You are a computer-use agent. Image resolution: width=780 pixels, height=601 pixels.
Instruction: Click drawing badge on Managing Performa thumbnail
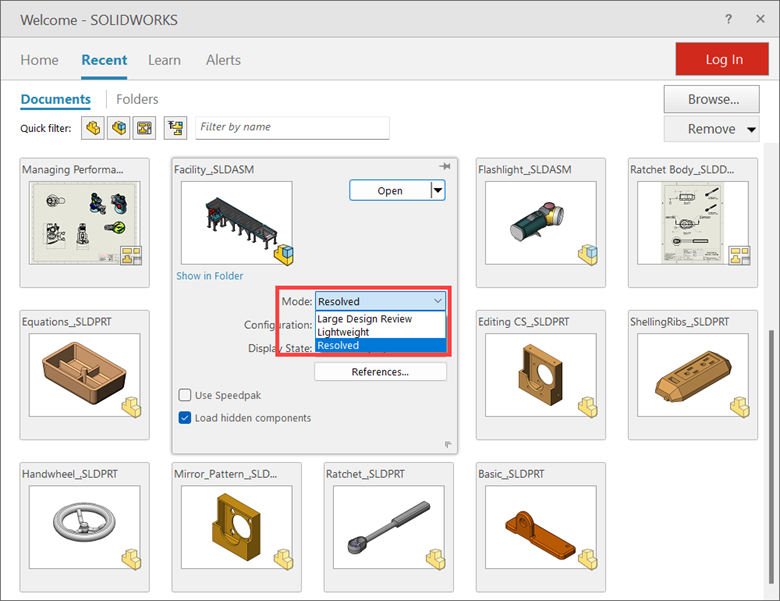131,255
